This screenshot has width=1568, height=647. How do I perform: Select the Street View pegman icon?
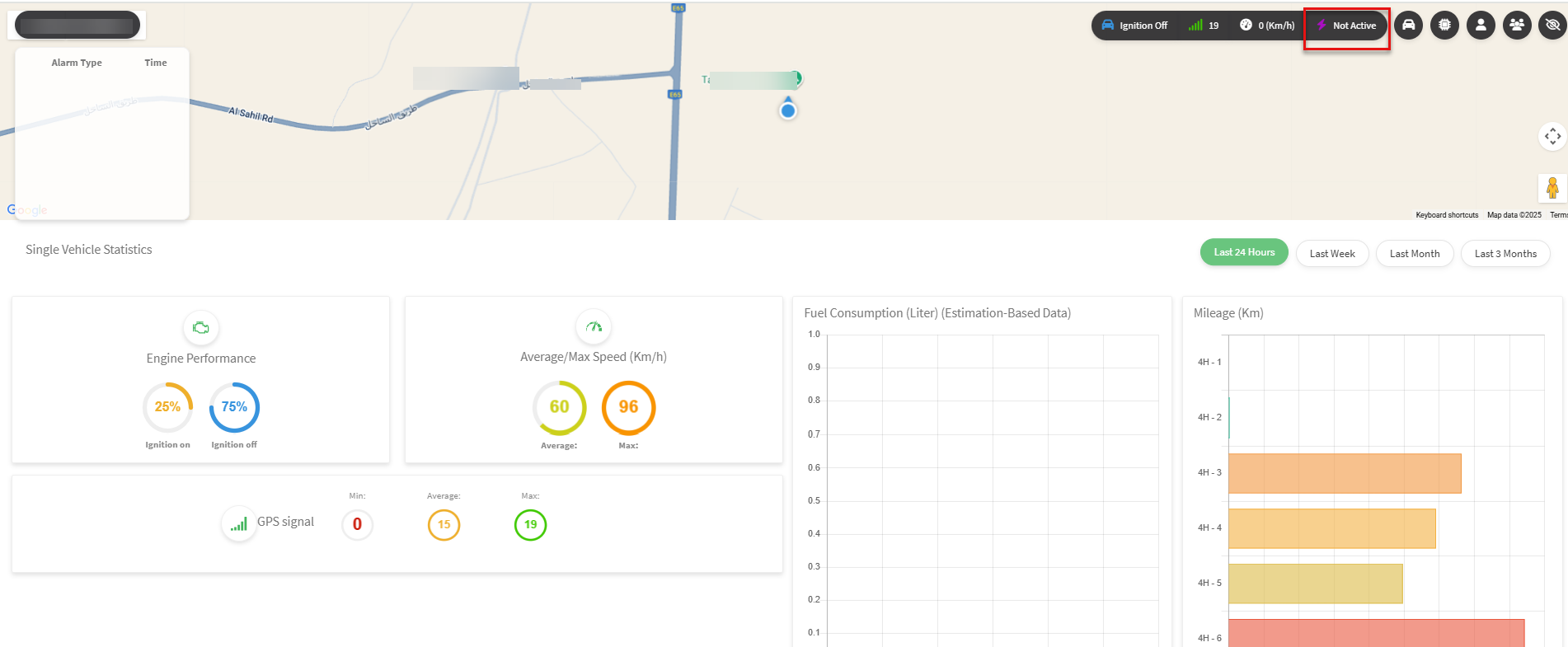click(1552, 188)
